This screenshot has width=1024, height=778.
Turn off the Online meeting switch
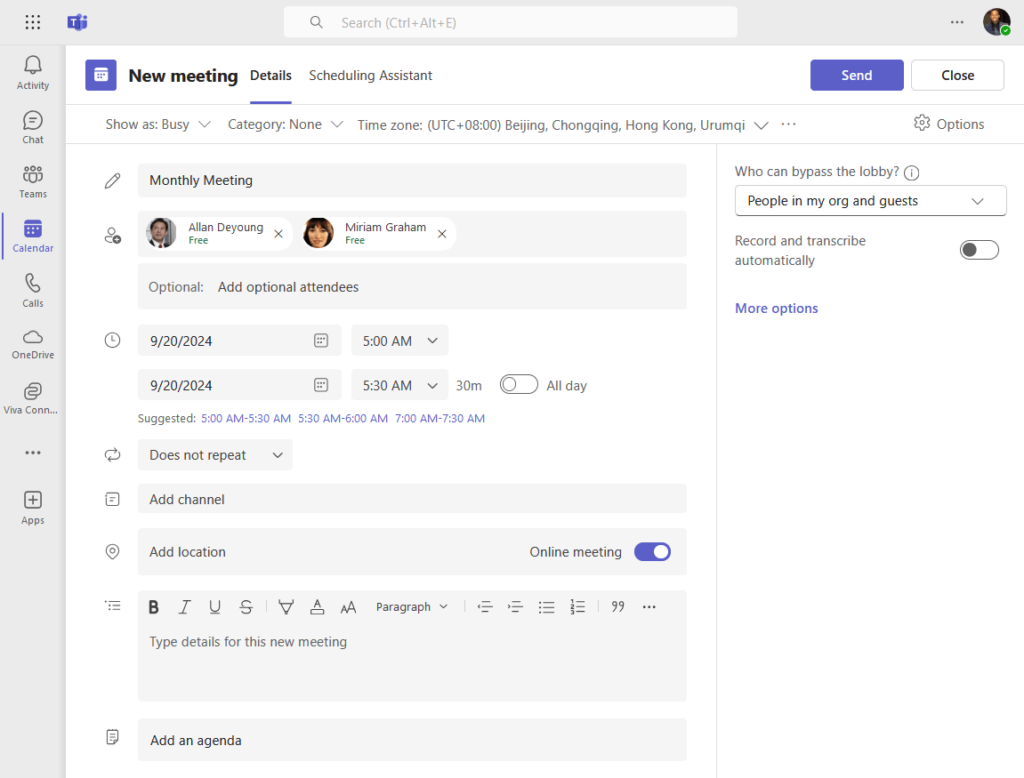tap(652, 551)
